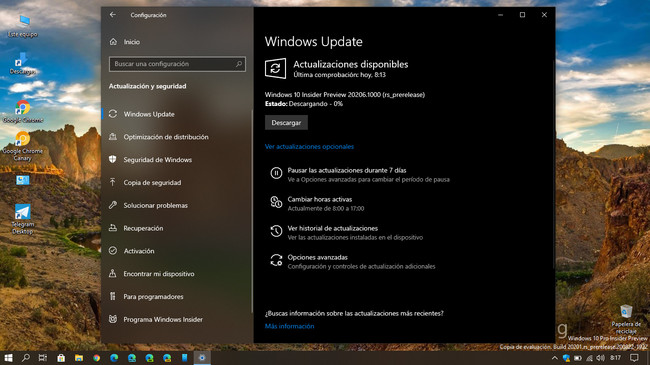Click 'Pausar las actualizaciones durante 7 días'
650x365 pixels.
coord(347,170)
